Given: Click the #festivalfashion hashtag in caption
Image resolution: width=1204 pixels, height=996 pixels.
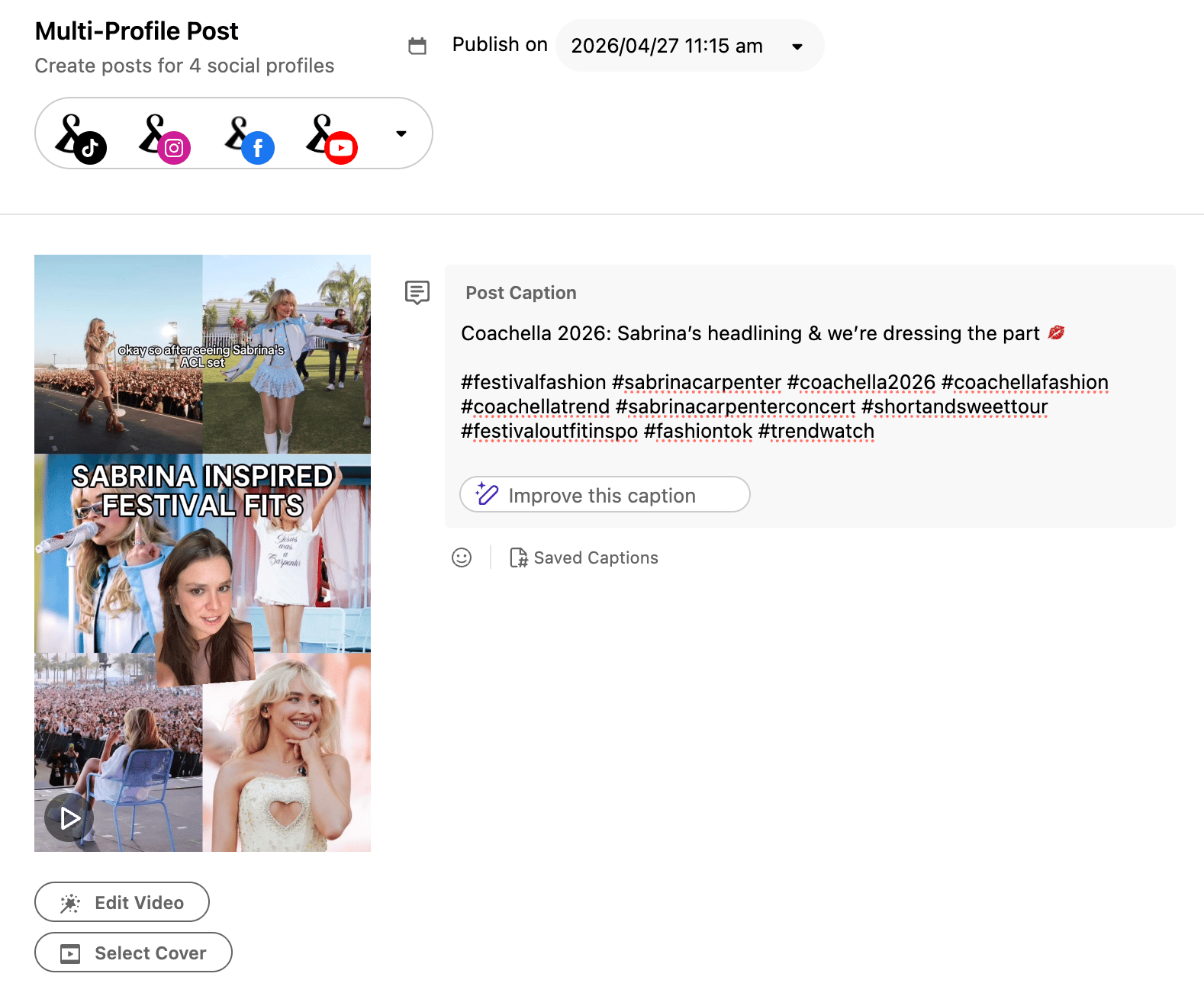Looking at the screenshot, I should click(533, 382).
